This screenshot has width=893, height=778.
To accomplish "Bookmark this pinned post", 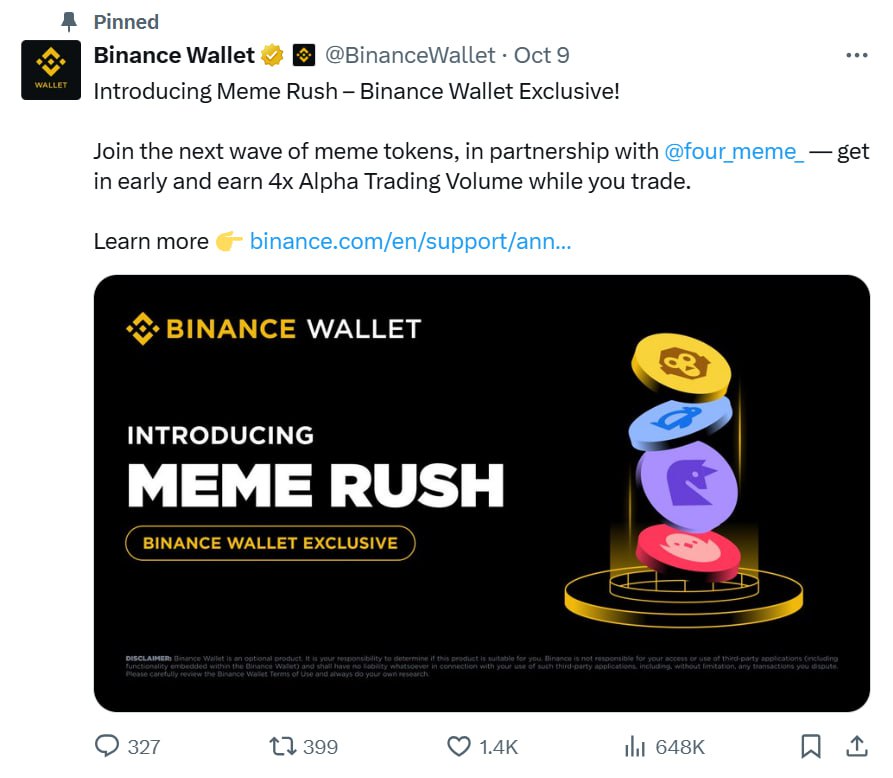I will [811, 746].
